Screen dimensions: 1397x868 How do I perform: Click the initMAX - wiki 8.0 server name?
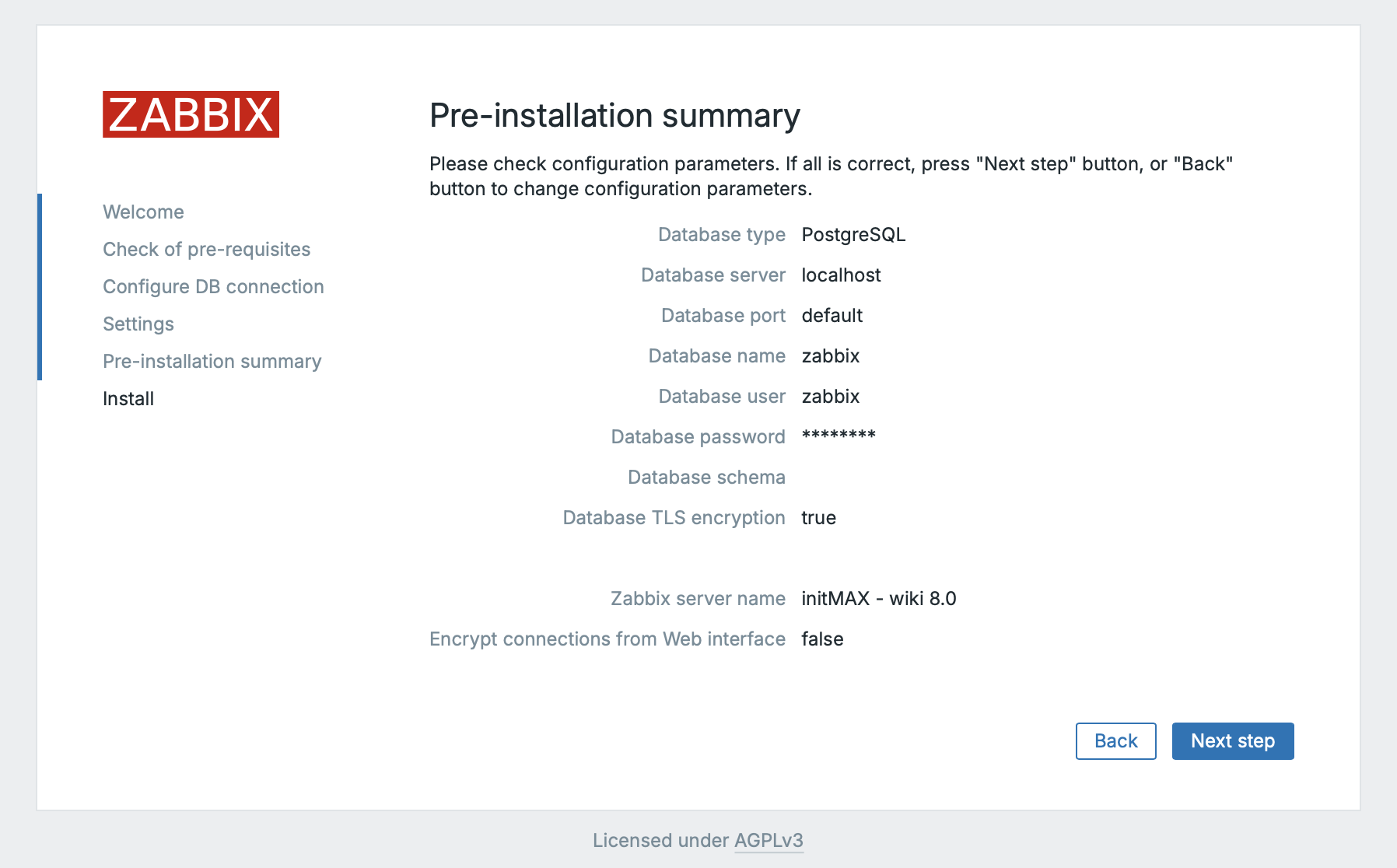pos(878,598)
